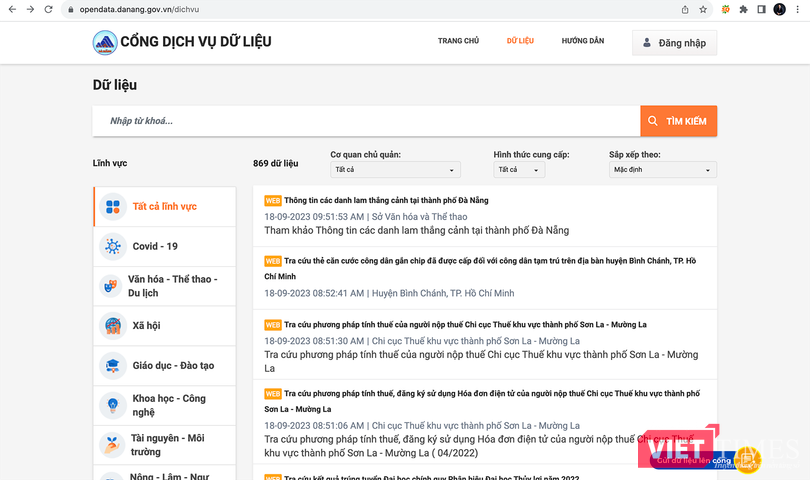Open the HƯỚNG DẪN menu item
This screenshot has height=480, width=810.
pos(582,41)
